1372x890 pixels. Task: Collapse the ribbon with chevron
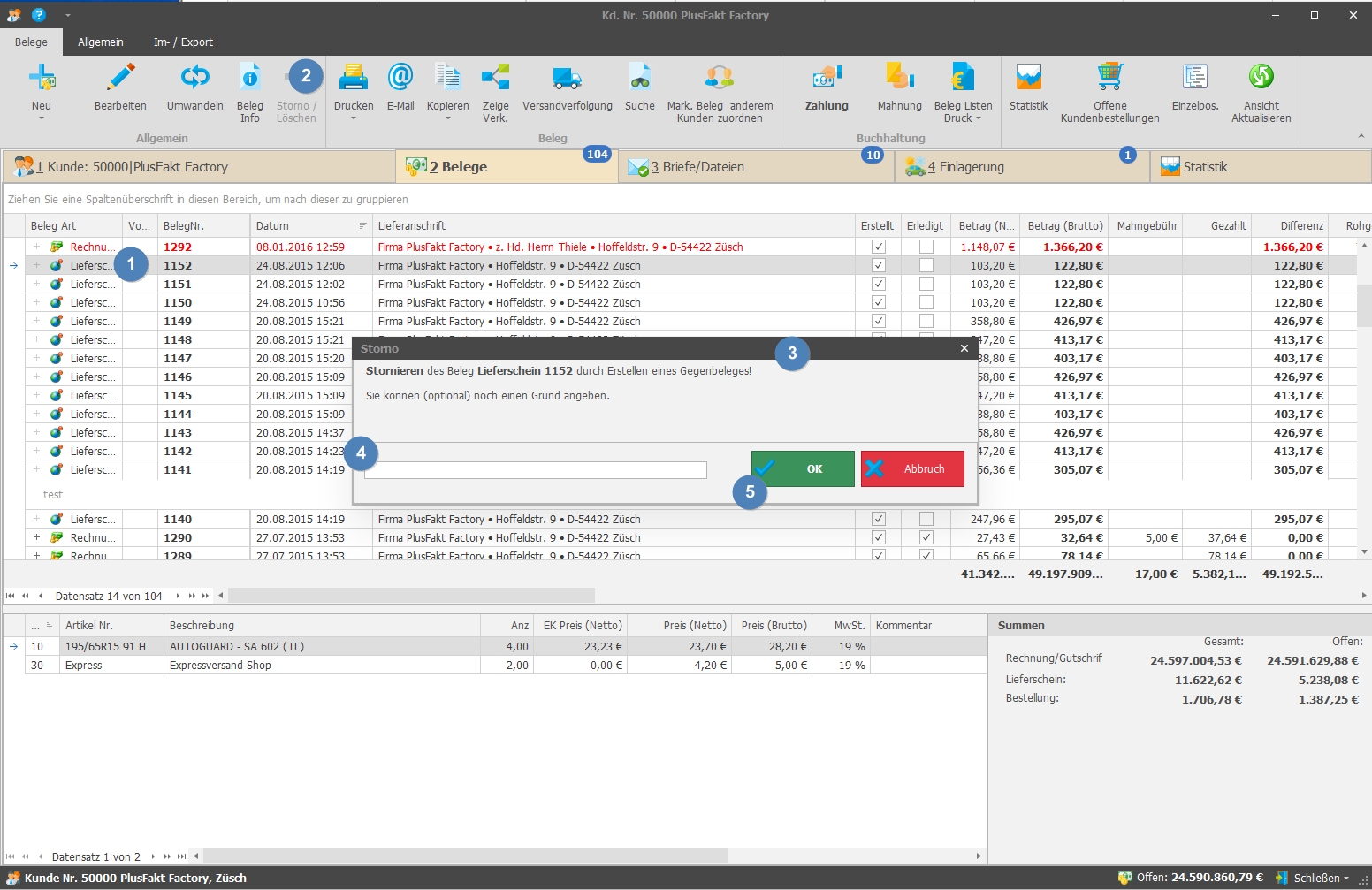click(x=1361, y=136)
